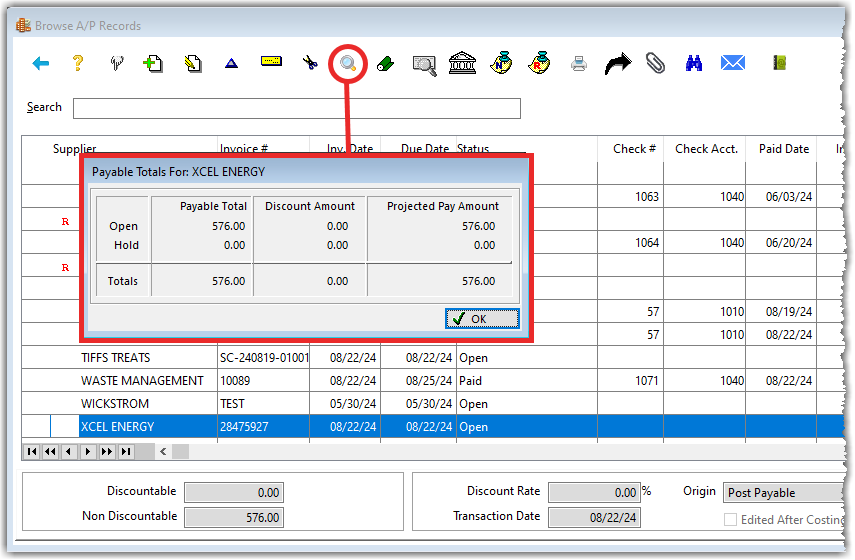Click the blue envelope email icon
Screen dimensions: 855x560
click(733, 63)
